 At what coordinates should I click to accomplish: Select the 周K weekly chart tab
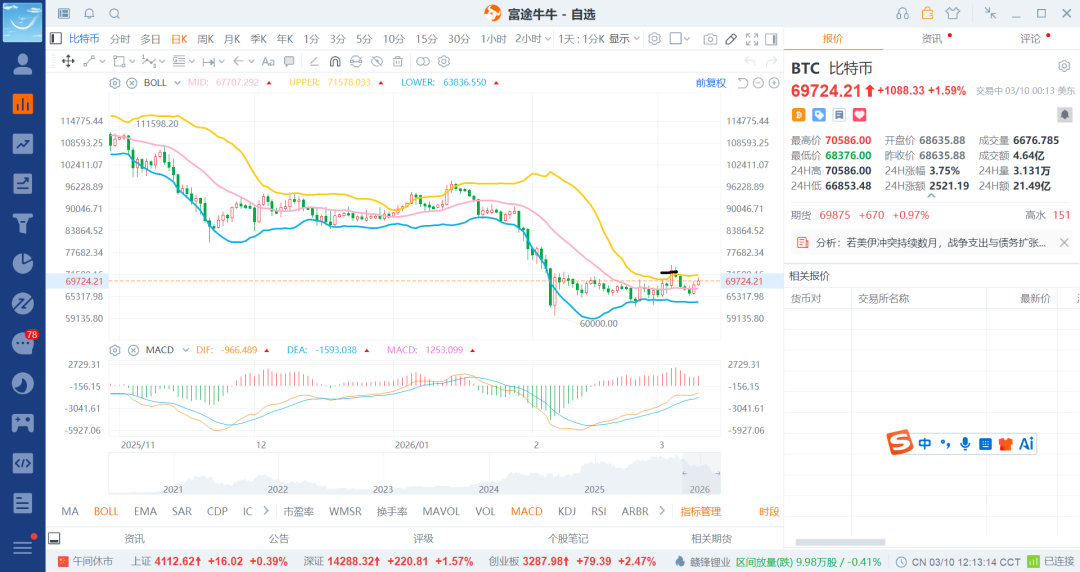pyautogui.click(x=205, y=39)
